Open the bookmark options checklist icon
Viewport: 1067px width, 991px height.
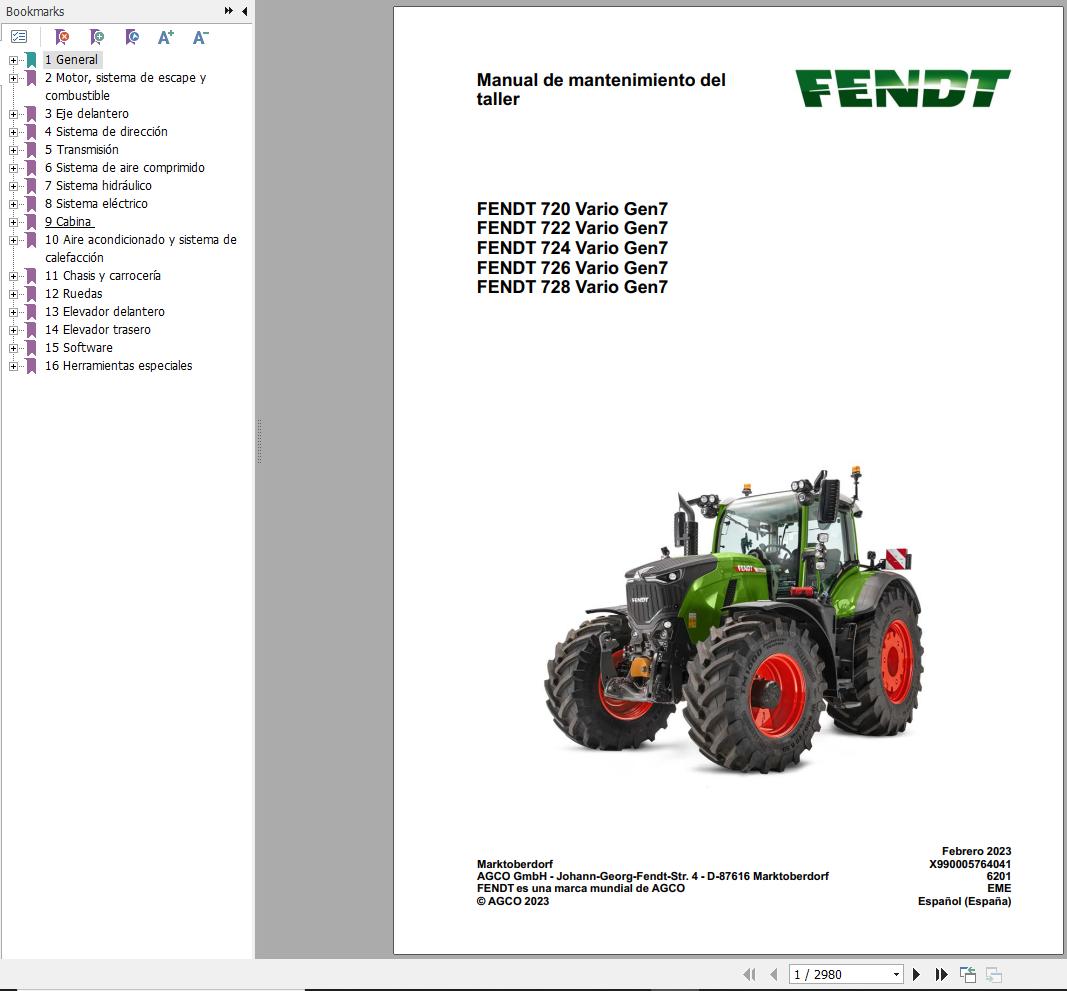click(x=19, y=37)
